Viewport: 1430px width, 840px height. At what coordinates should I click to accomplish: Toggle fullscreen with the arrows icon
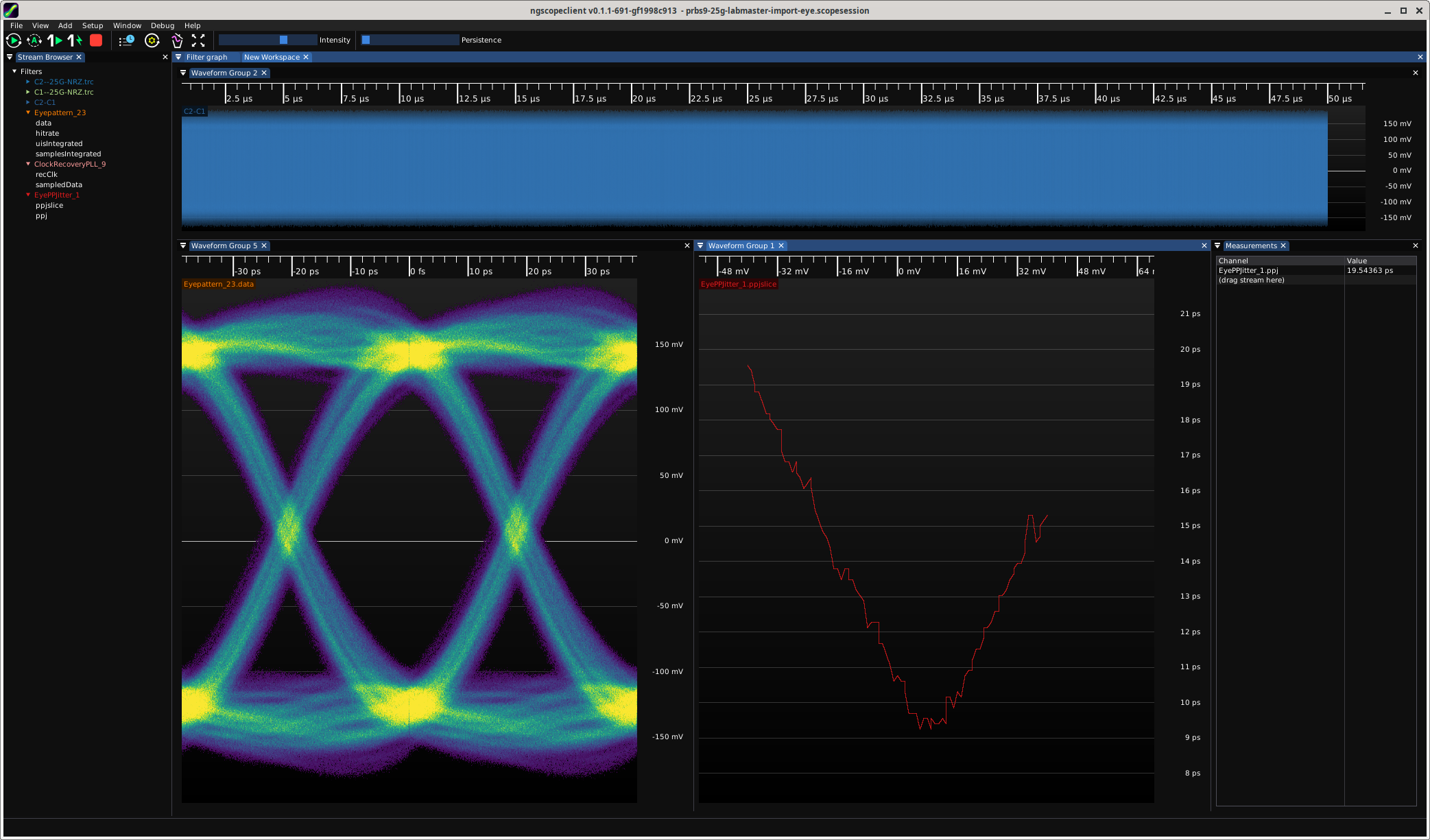[x=198, y=40]
